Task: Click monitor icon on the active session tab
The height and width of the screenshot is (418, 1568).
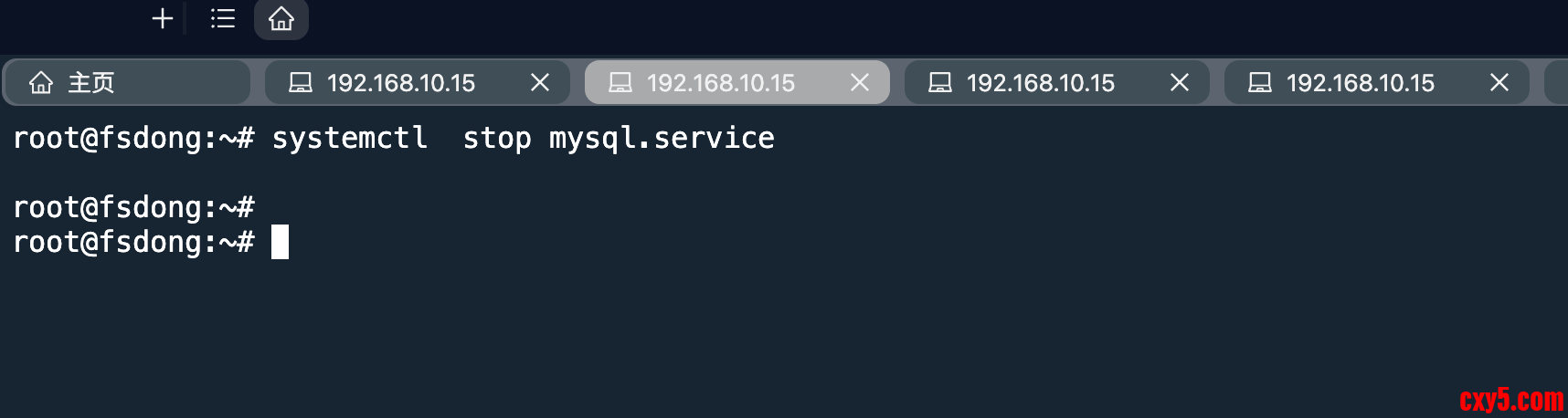Action: tap(620, 83)
